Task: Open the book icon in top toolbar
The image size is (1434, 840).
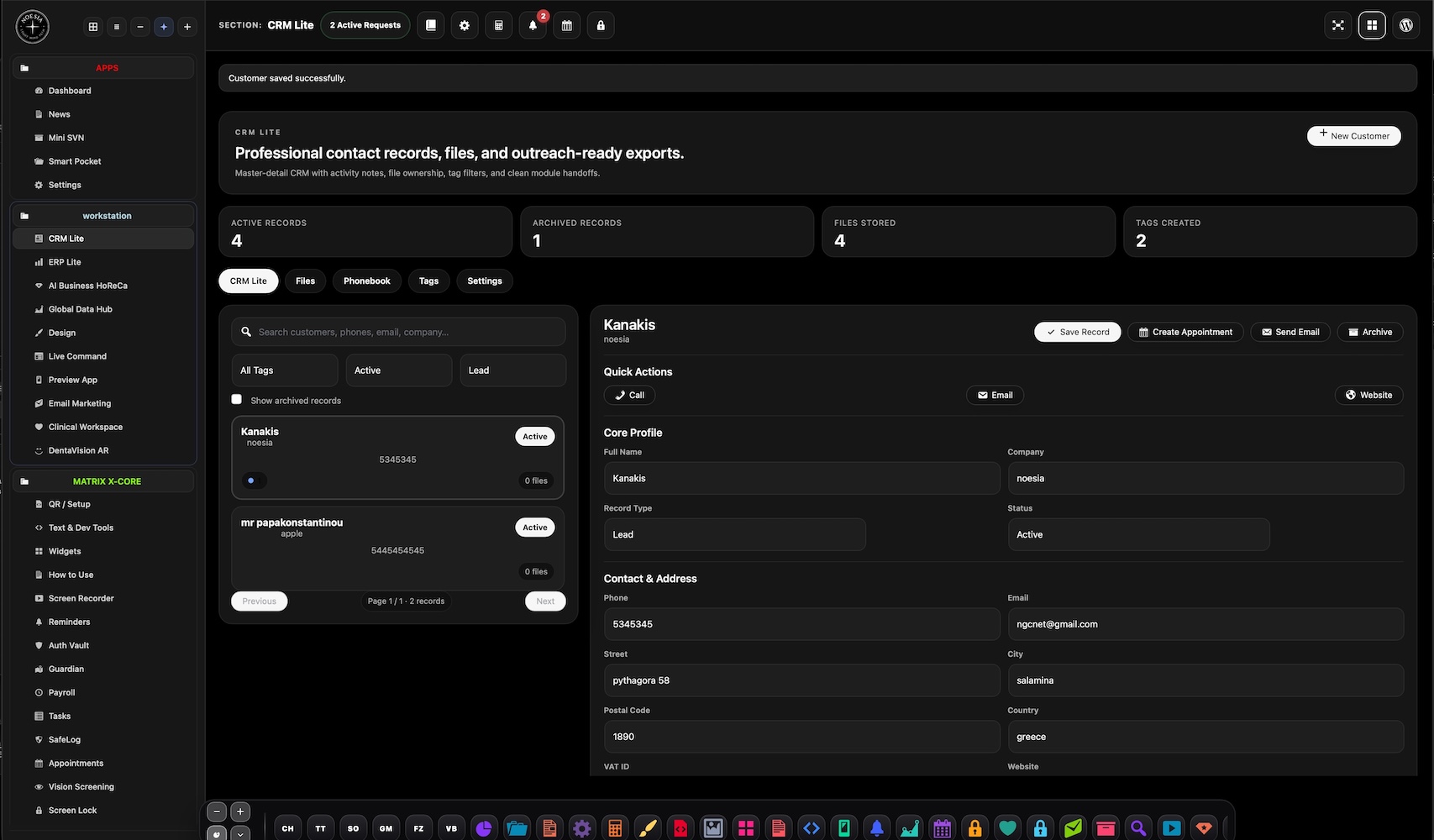Action: point(431,25)
